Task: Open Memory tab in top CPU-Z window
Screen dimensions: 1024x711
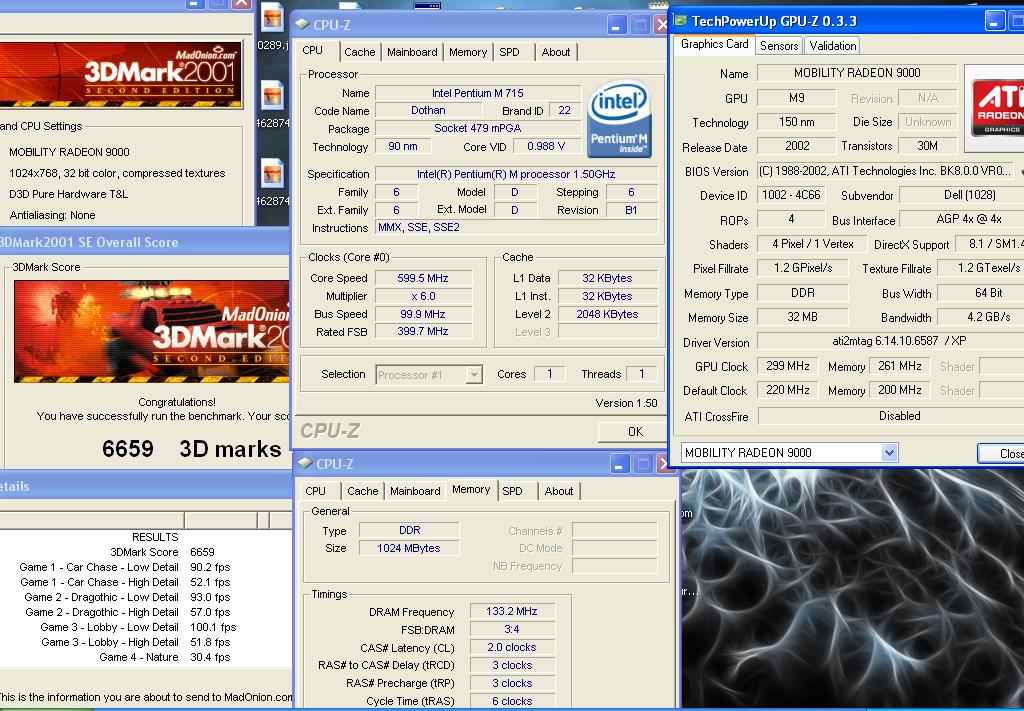Action: click(468, 52)
